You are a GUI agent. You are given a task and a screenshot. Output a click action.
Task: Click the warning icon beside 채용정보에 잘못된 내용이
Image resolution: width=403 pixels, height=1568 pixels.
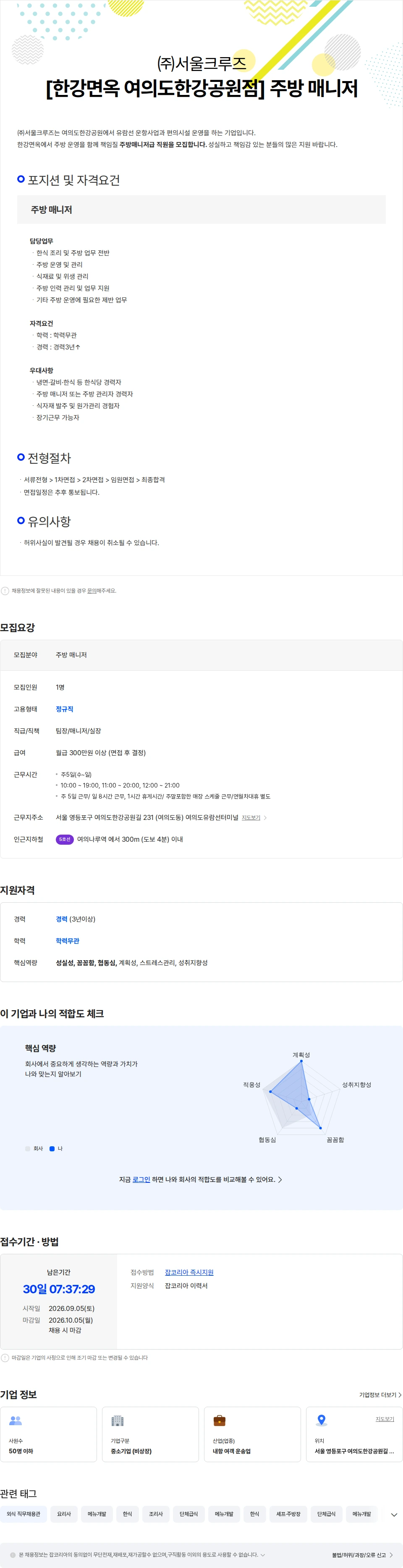[5, 591]
